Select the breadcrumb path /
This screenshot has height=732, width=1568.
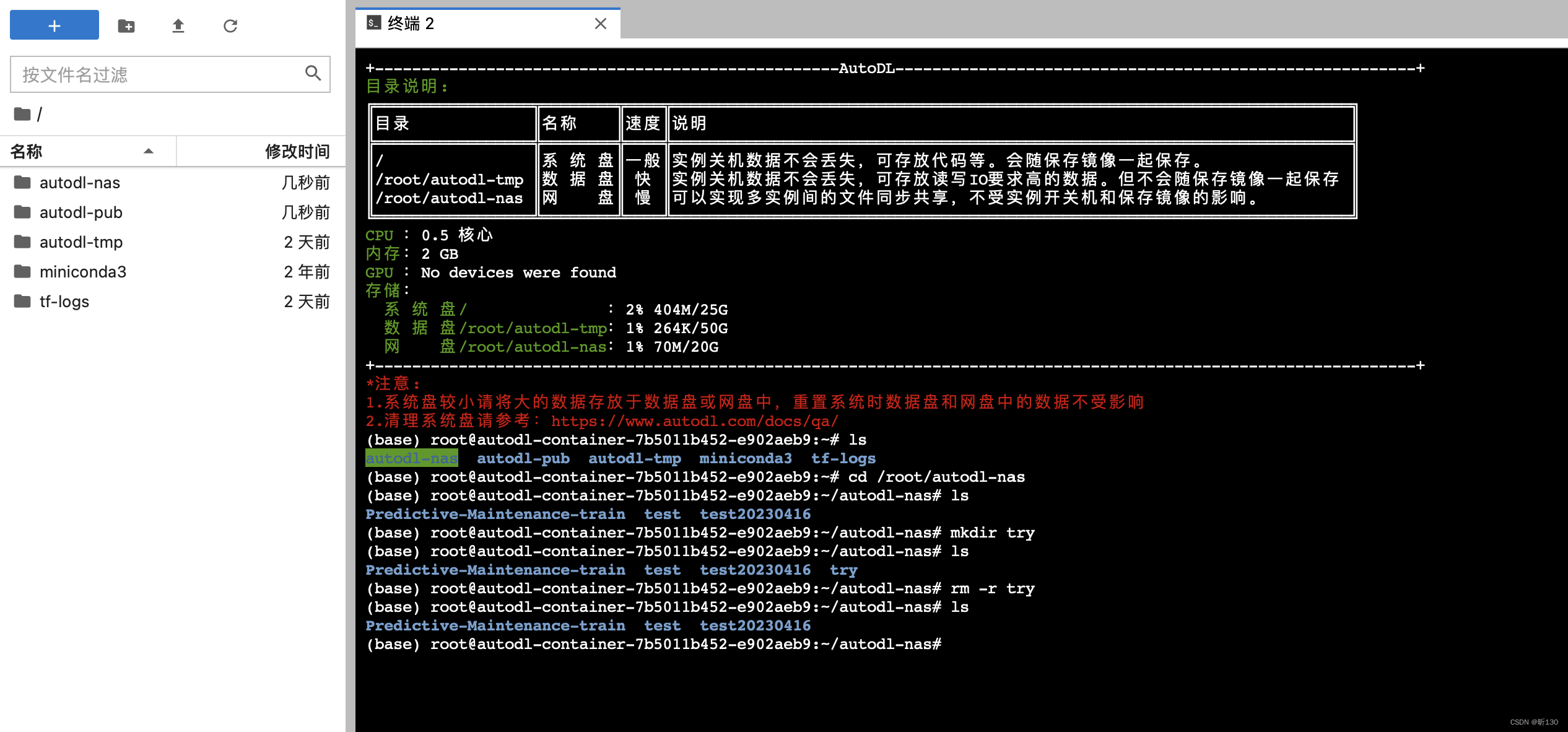click(x=40, y=114)
